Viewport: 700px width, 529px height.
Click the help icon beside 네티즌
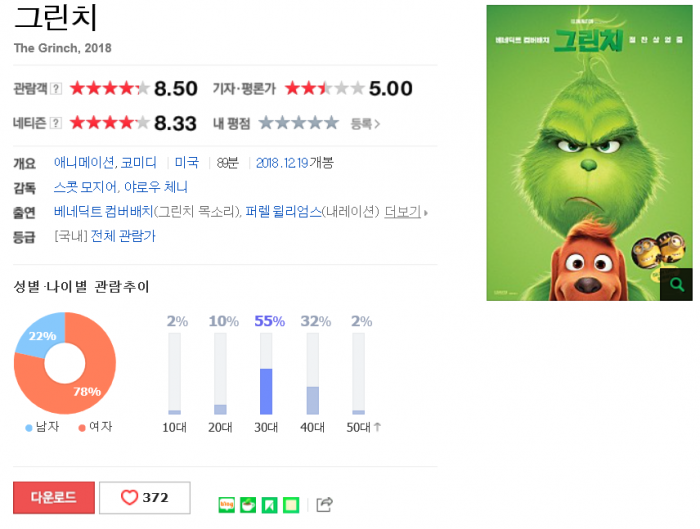pyautogui.click(x=56, y=123)
